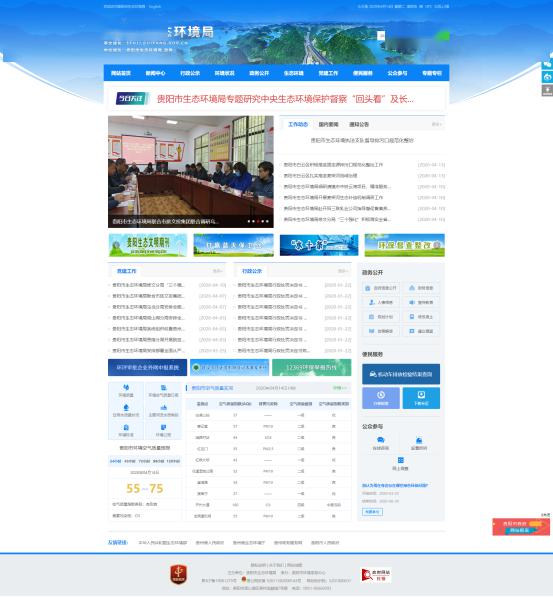Close the floating red ad via 关闭

coord(545,515)
